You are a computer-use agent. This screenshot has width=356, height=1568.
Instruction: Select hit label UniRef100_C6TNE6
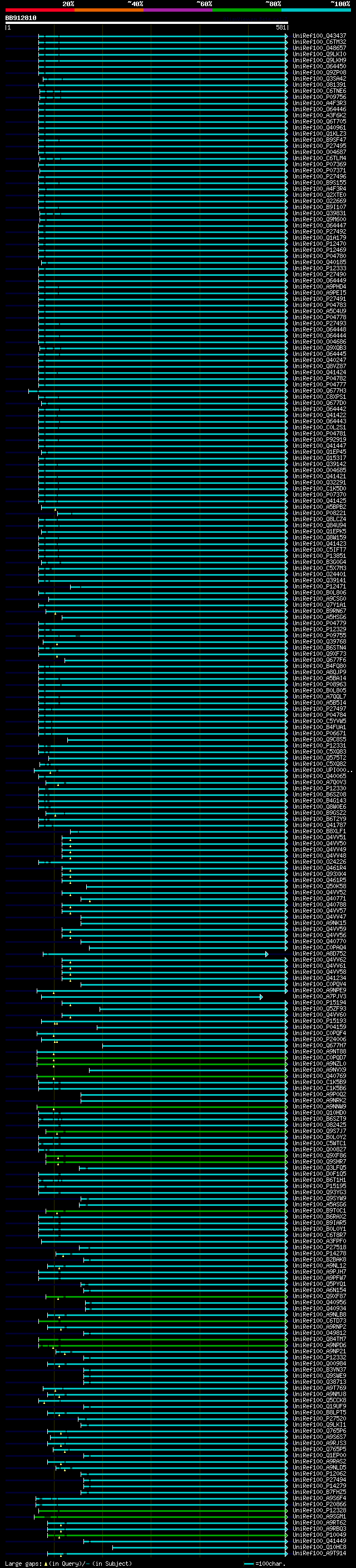(x=319, y=91)
